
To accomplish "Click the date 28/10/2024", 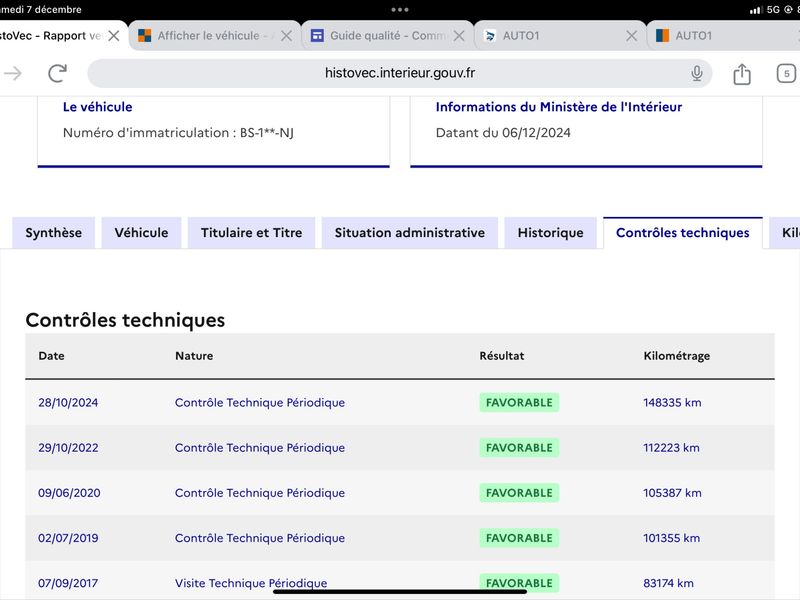I will 68,403.
